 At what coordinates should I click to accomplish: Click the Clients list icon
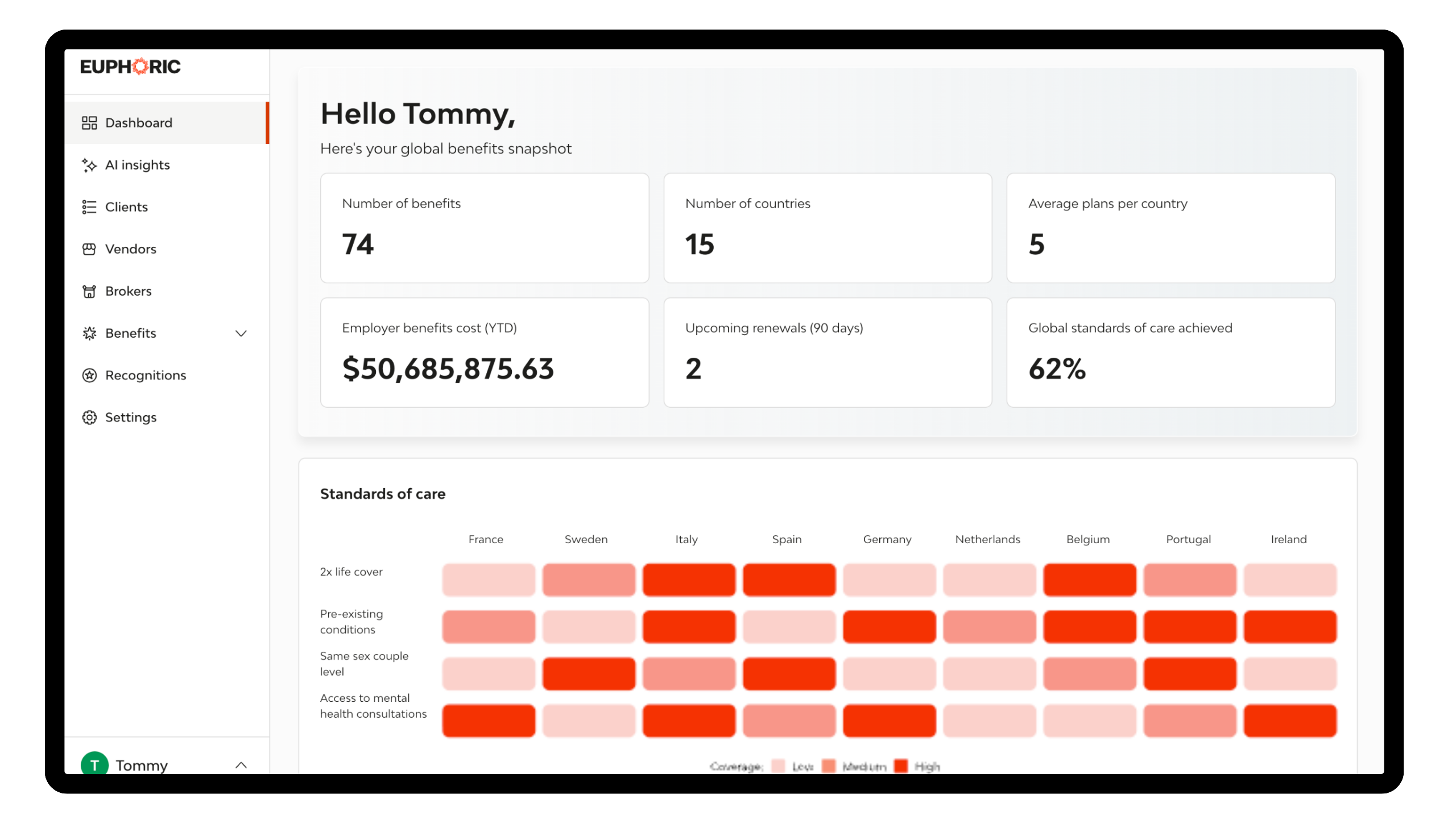[x=89, y=207]
